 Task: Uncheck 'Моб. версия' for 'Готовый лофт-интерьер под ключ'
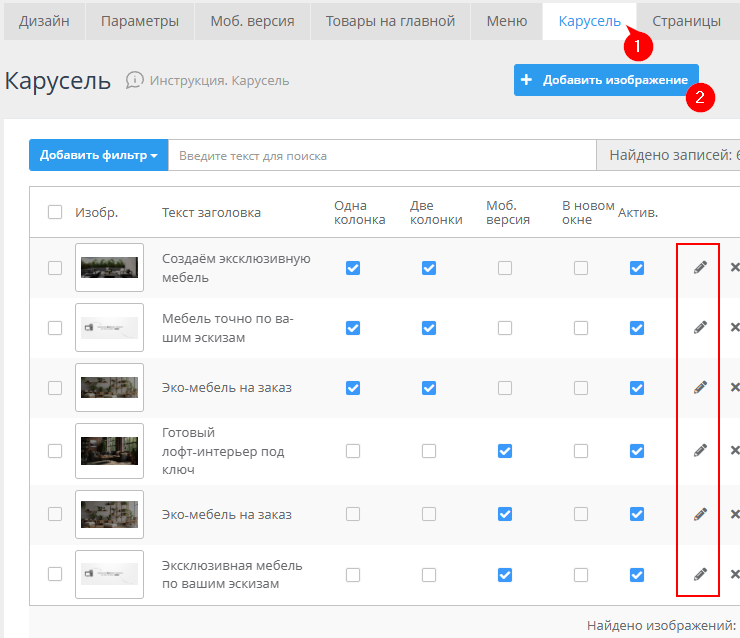pyautogui.click(x=505, y=451)
